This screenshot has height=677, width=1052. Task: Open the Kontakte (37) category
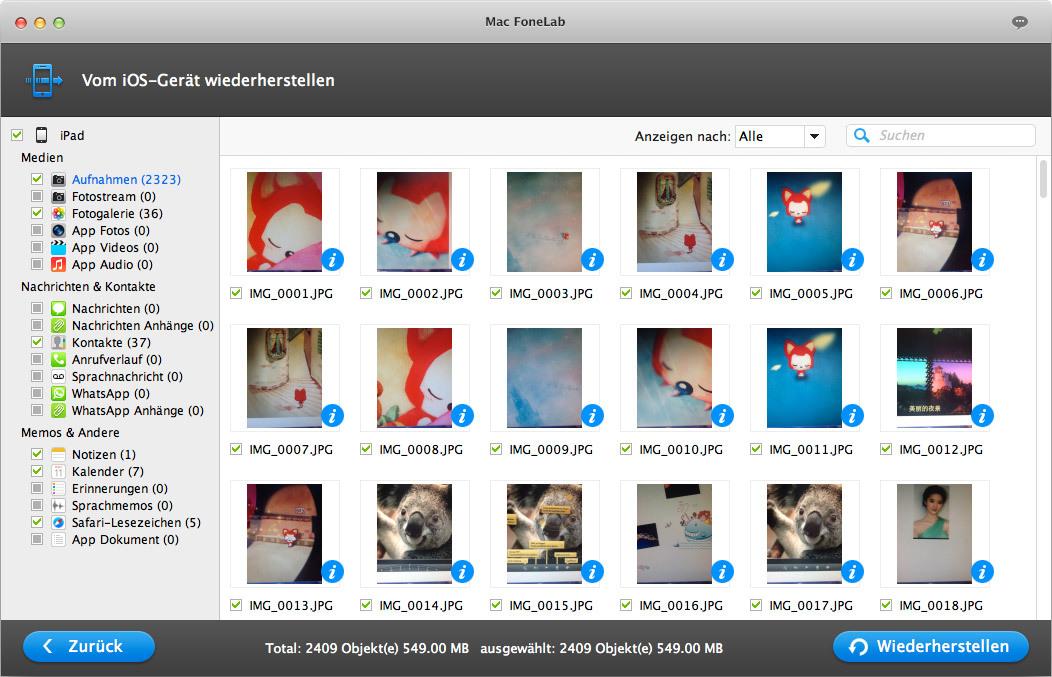[x=111, y=342]
